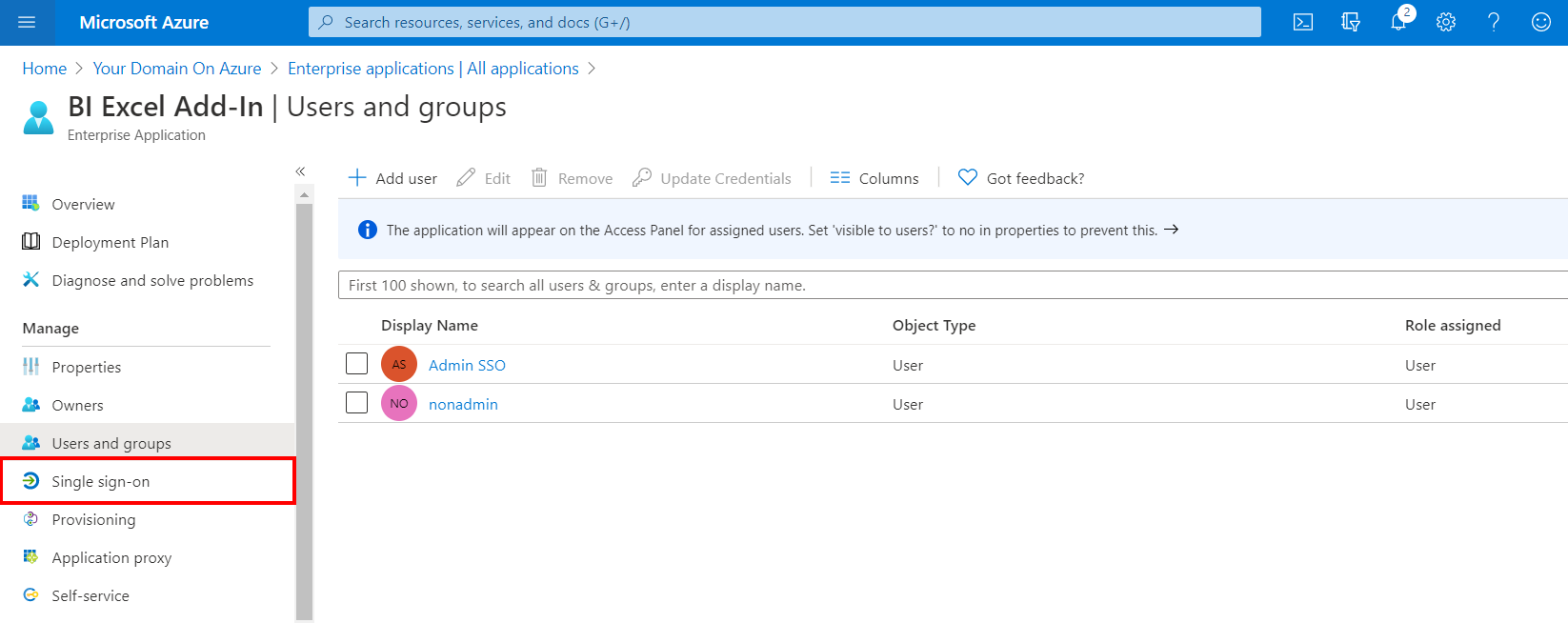Click the Deployment Plan book icon

pyautogui.click(x=30, y=241)
